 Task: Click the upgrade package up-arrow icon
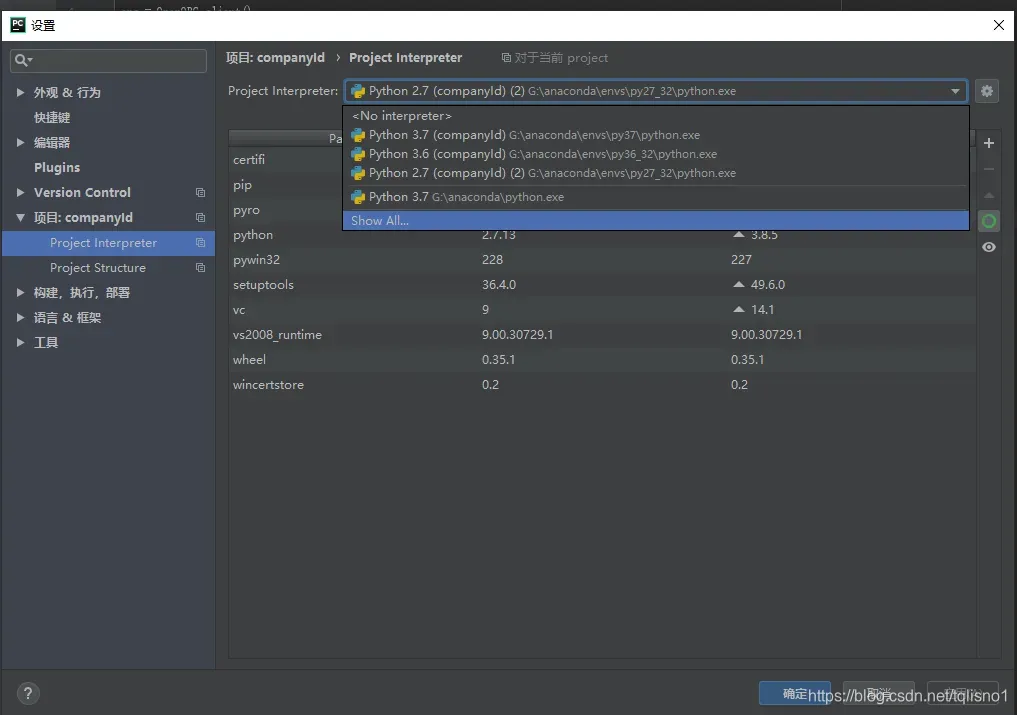point(988,195)
